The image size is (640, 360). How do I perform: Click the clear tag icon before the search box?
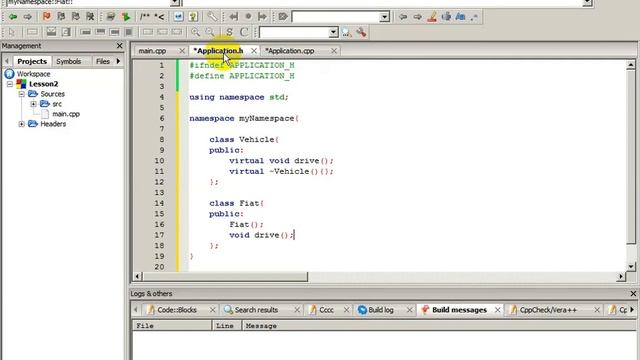click(x=283, y=17)
